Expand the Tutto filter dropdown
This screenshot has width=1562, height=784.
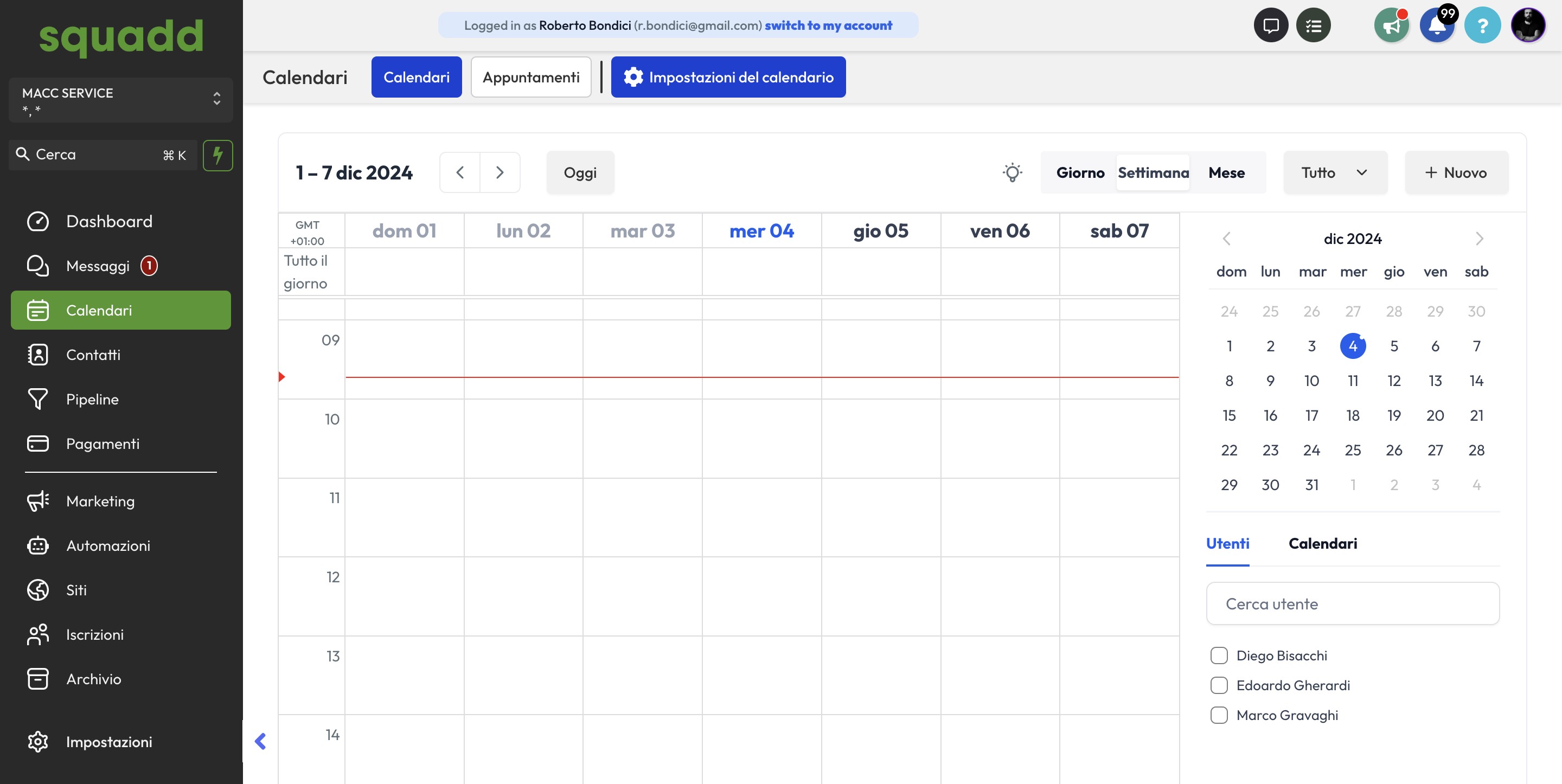click(x=1335, y=173)
